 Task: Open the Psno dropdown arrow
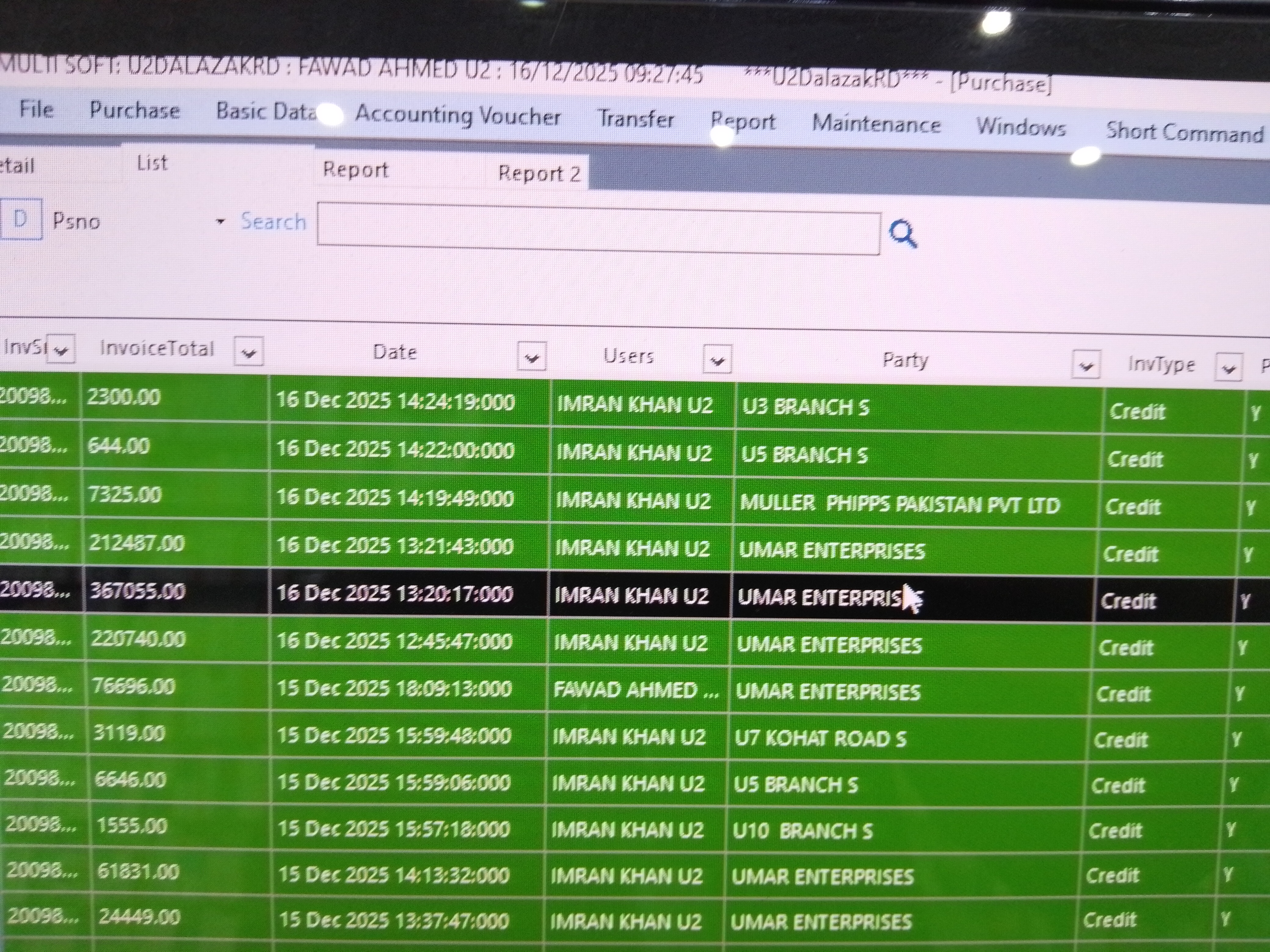[220, 222]
